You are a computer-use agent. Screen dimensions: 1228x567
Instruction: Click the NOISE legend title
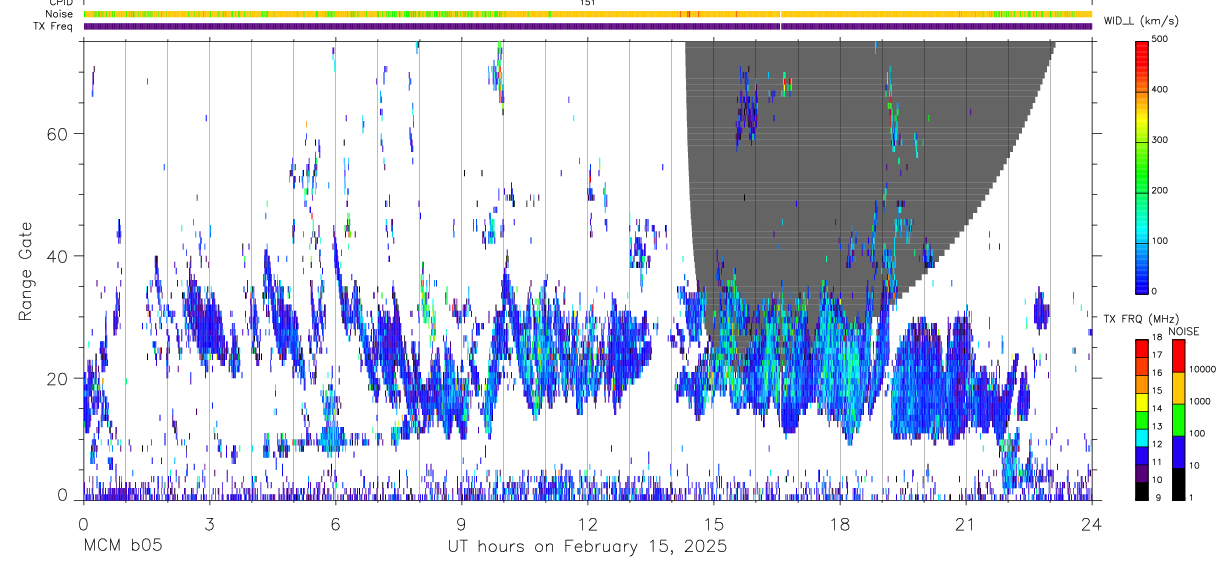click(1184, 331)
